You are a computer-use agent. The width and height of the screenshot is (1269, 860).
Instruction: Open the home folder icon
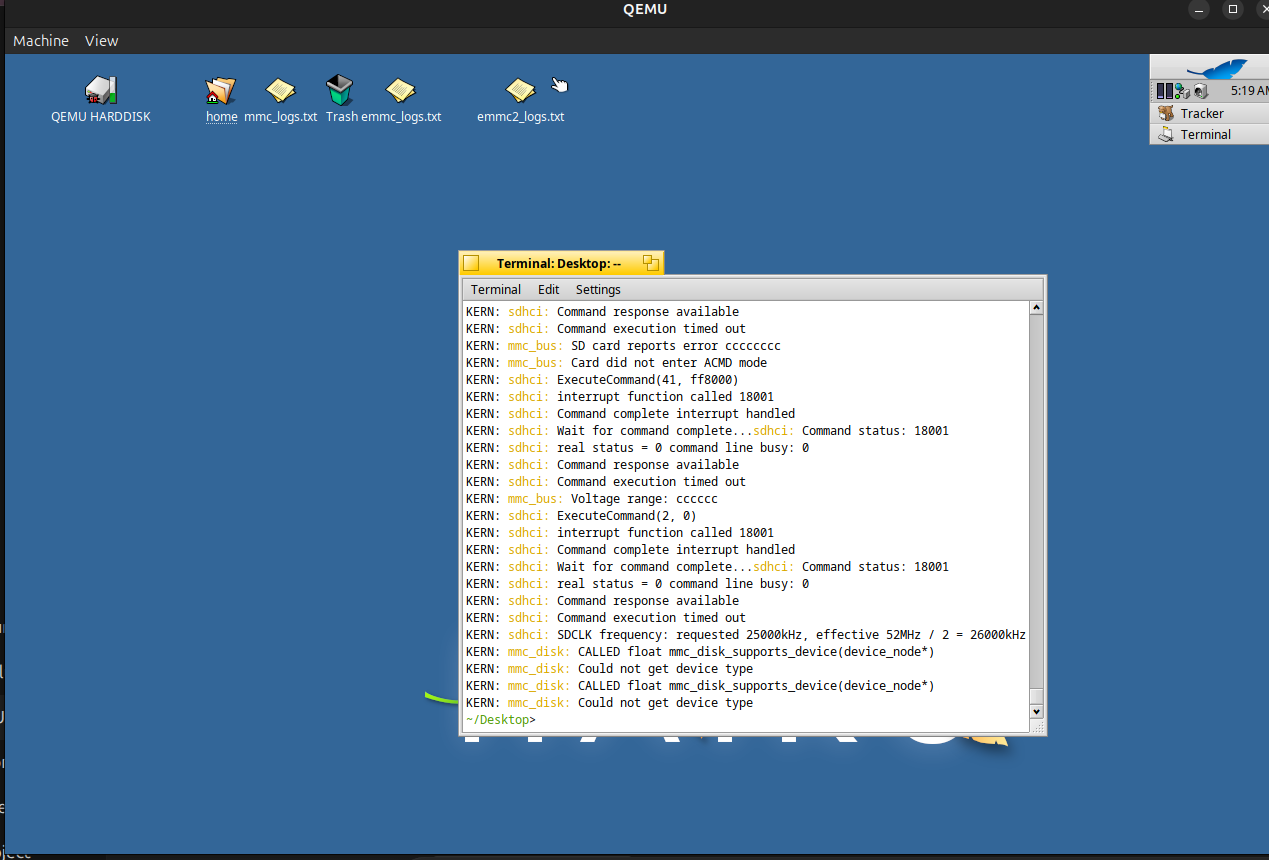tap(221, 91)
